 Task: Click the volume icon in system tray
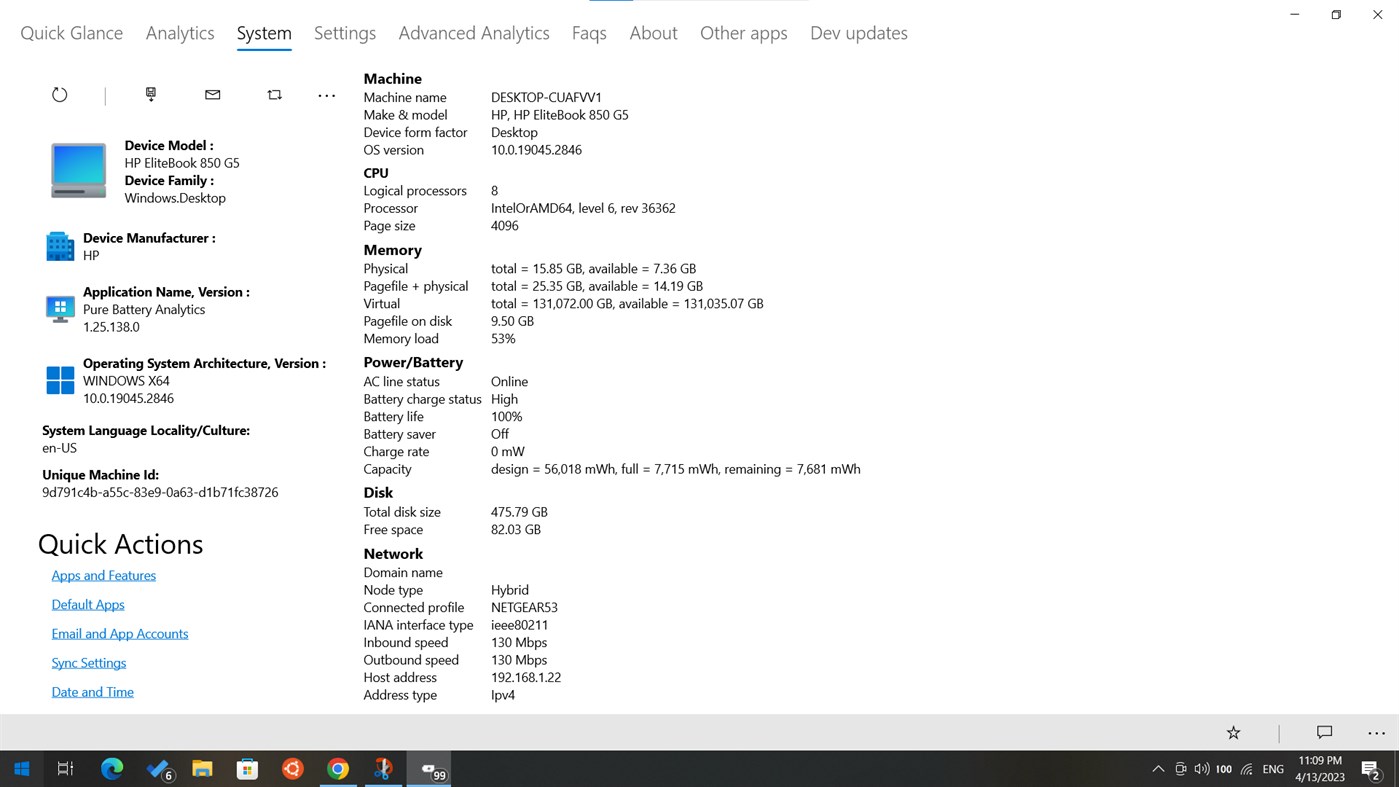[1201, 769]
